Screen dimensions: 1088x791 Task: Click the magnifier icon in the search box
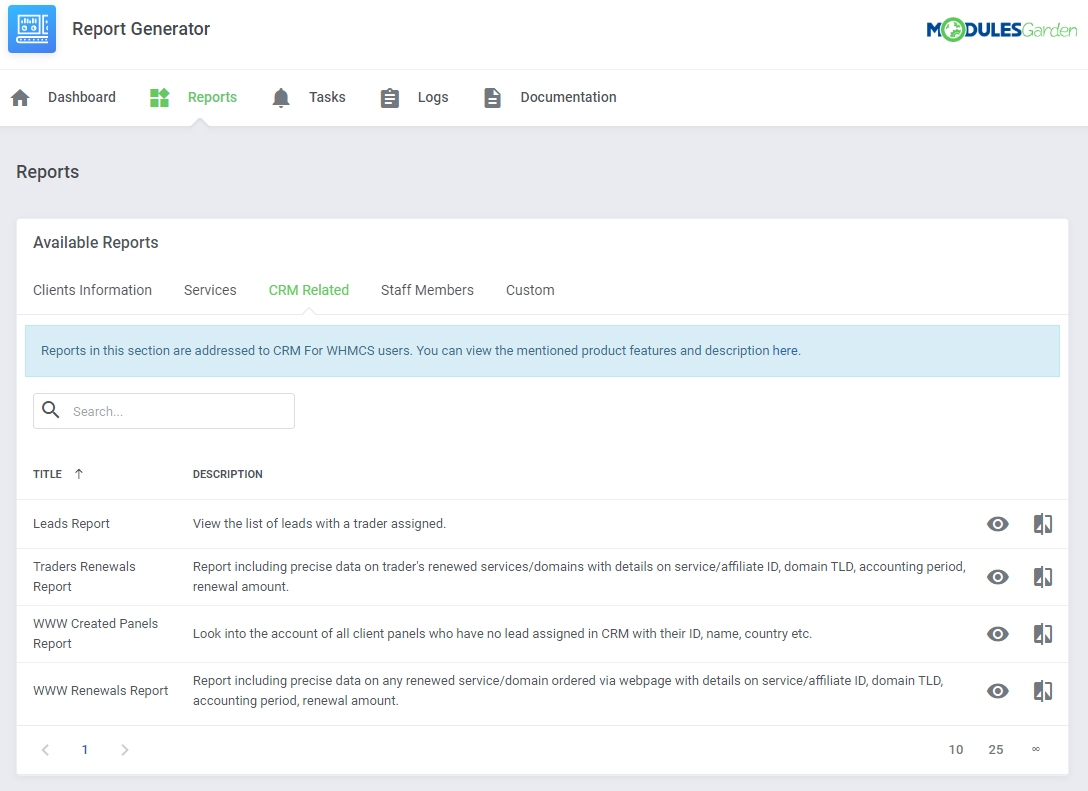pos(51,409)
